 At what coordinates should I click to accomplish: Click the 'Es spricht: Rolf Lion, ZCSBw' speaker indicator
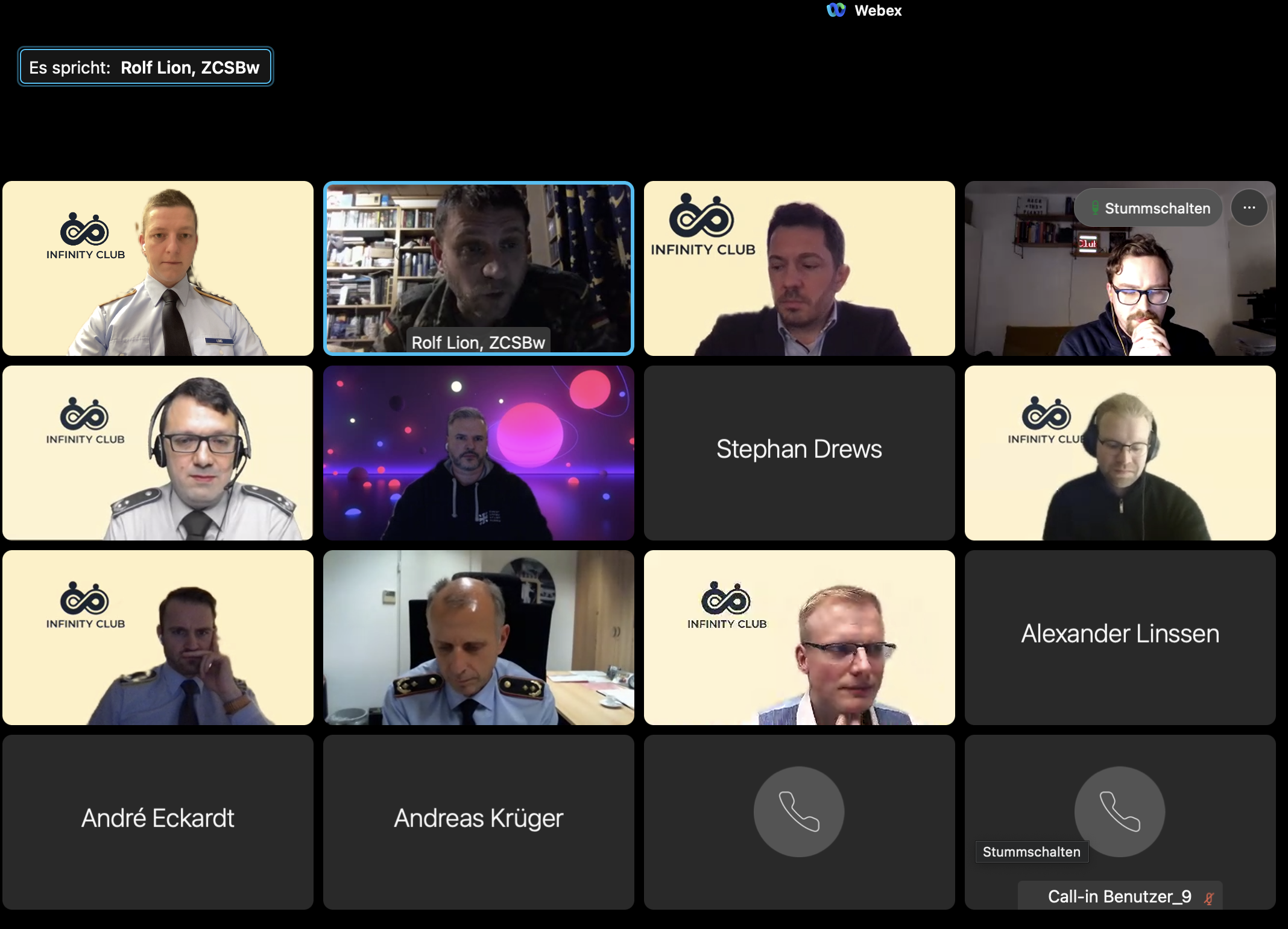[145, 67]
